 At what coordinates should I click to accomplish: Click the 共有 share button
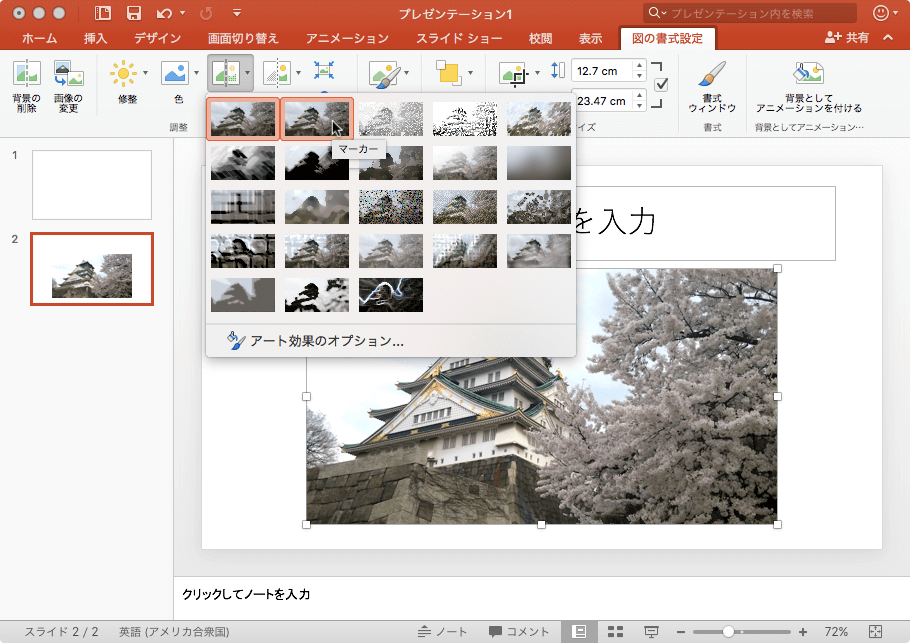pyautogui.click(x=847, y=38)
